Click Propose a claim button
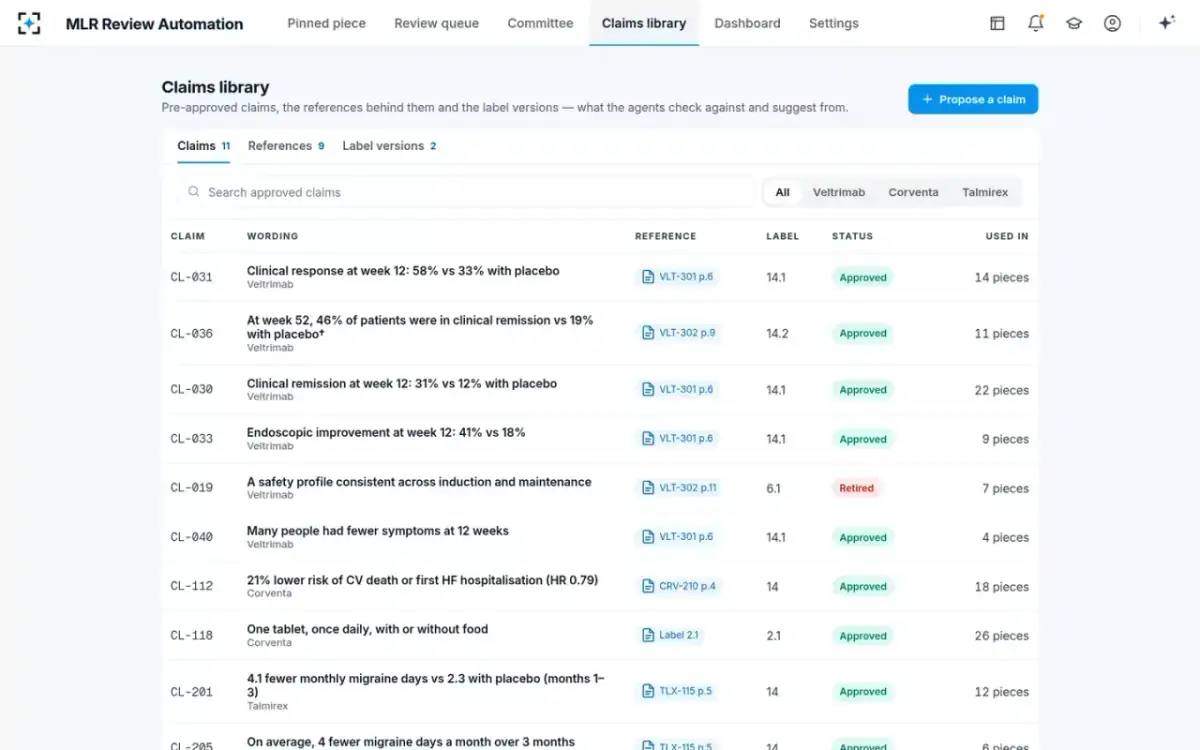The image size is (1200, 750). (x=973, y=99)
